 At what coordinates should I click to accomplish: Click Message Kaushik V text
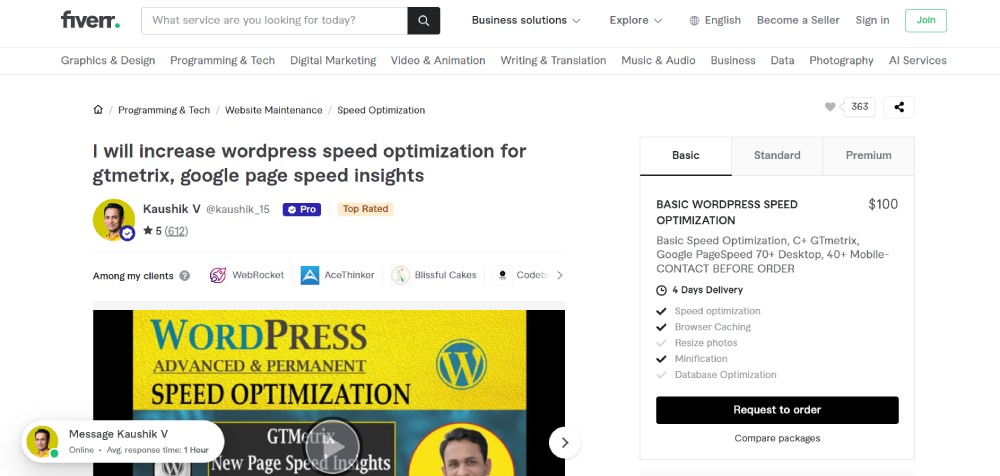119,434
